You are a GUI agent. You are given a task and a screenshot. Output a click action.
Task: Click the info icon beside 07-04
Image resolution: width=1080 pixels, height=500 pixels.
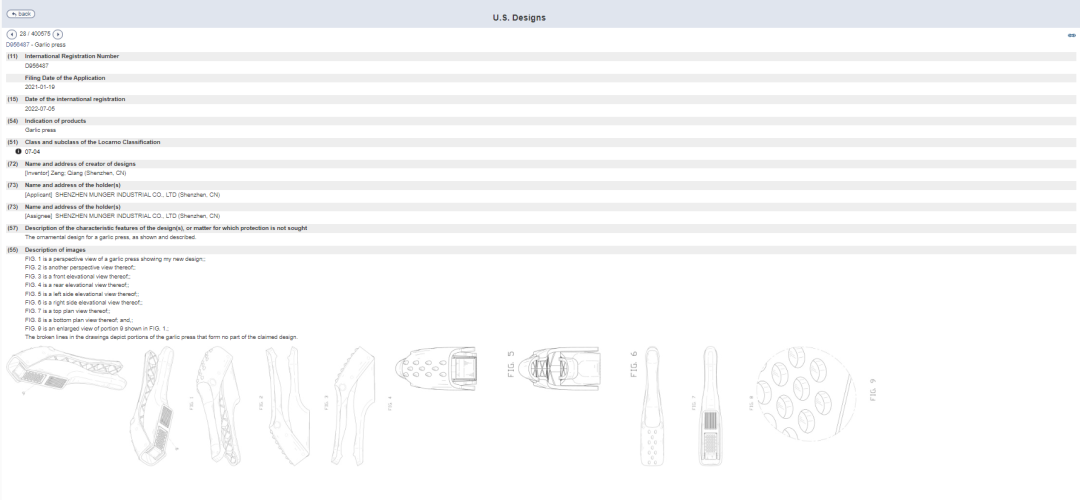click(19, 152)
